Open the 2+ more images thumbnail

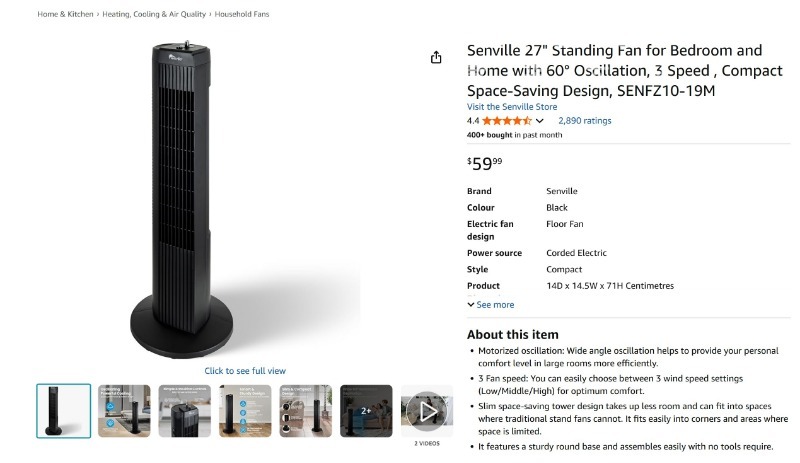(366, 410)
